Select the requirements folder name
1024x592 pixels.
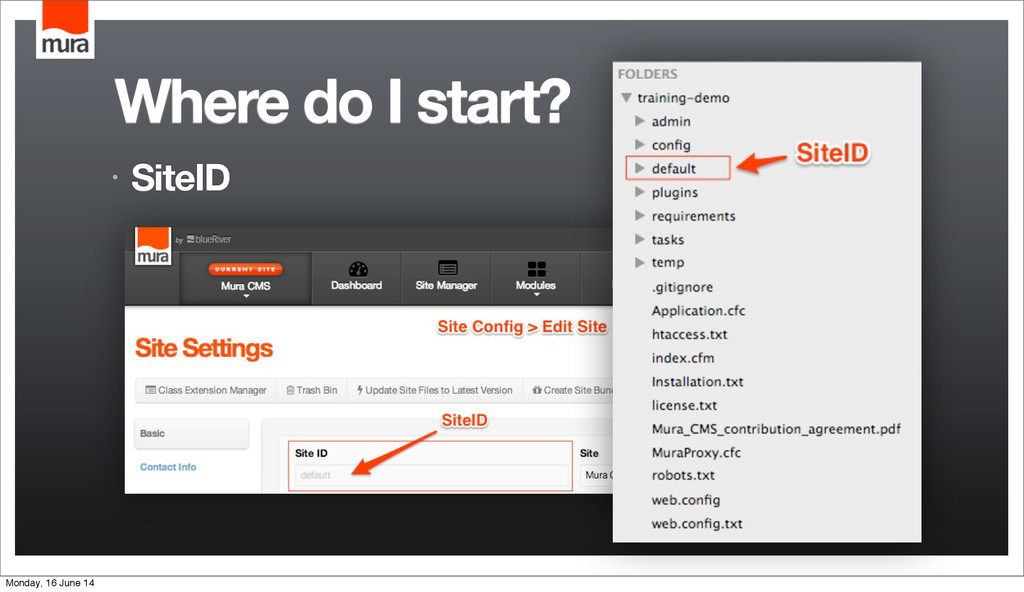click(693, 216)
